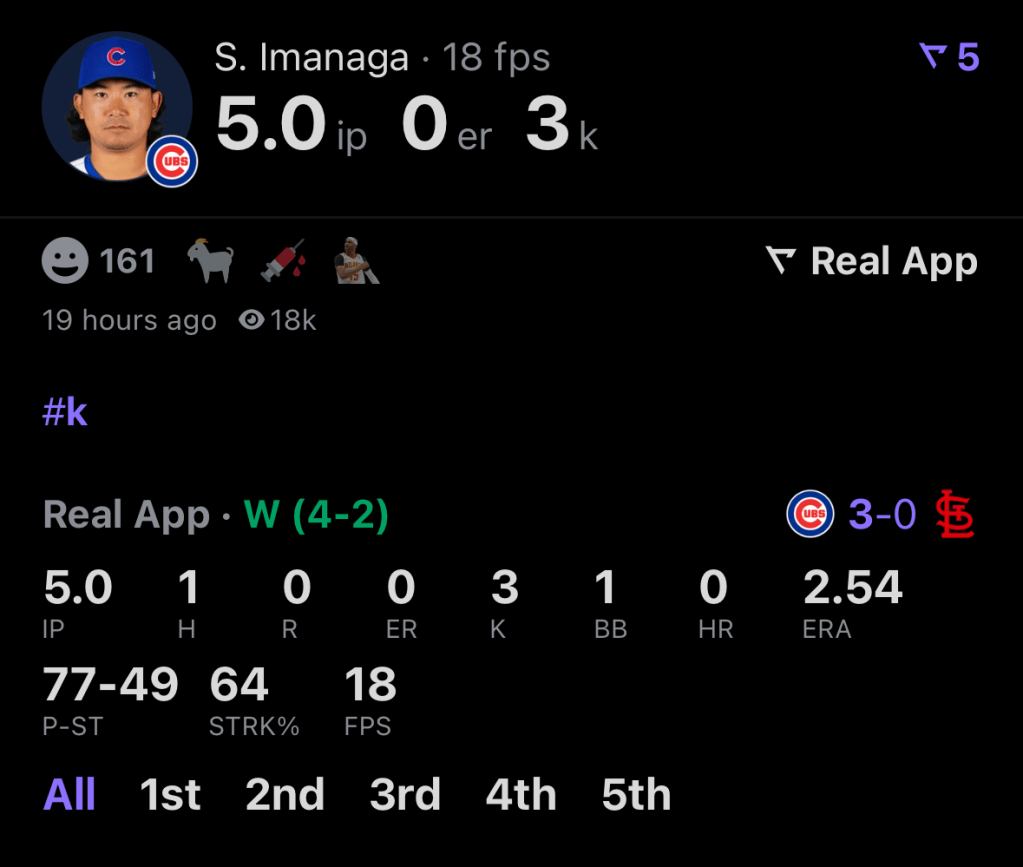Click the Real App link with logo
This screenshot has height=867, width=1023.
[x=871, y=262]
